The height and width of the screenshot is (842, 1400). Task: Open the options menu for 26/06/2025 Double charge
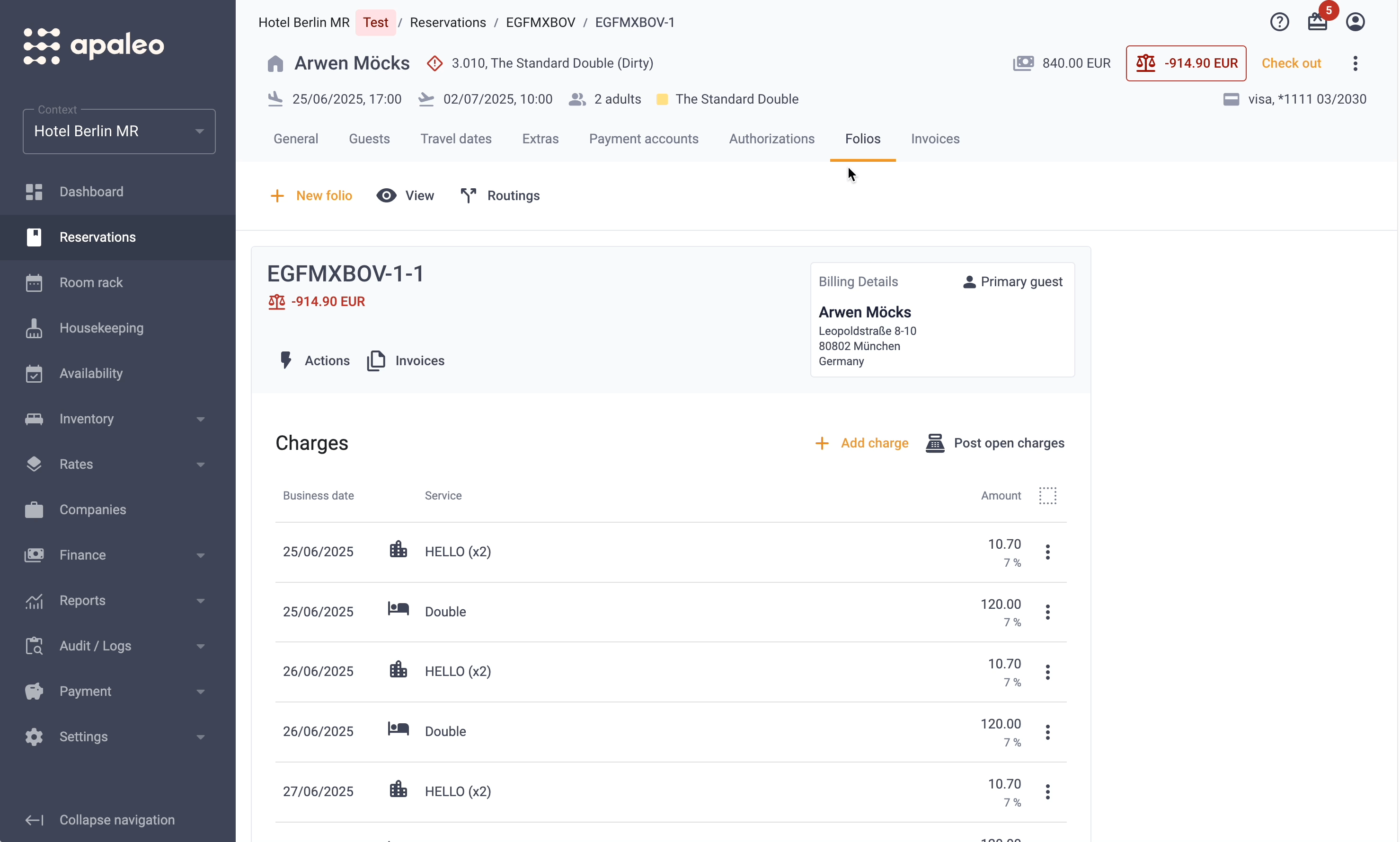click(x=1047, y=732)
